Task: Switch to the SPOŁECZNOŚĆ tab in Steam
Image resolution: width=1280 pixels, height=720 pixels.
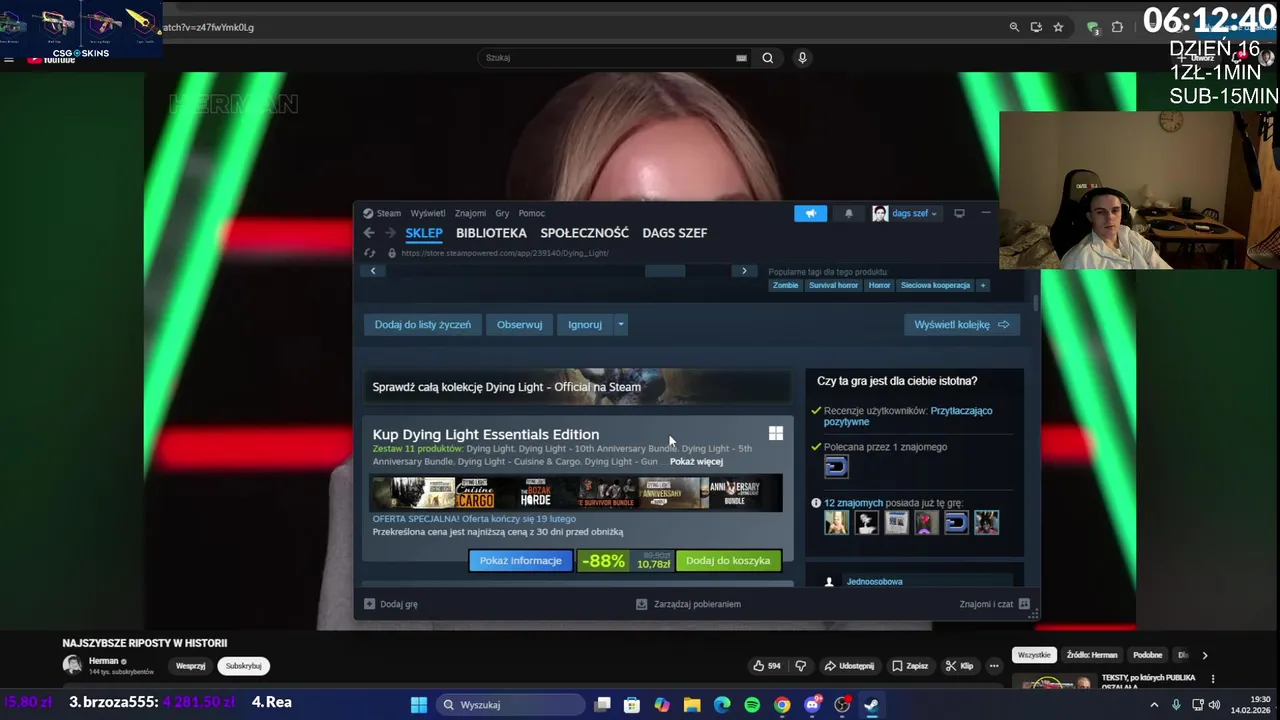Action: (585, 233)
